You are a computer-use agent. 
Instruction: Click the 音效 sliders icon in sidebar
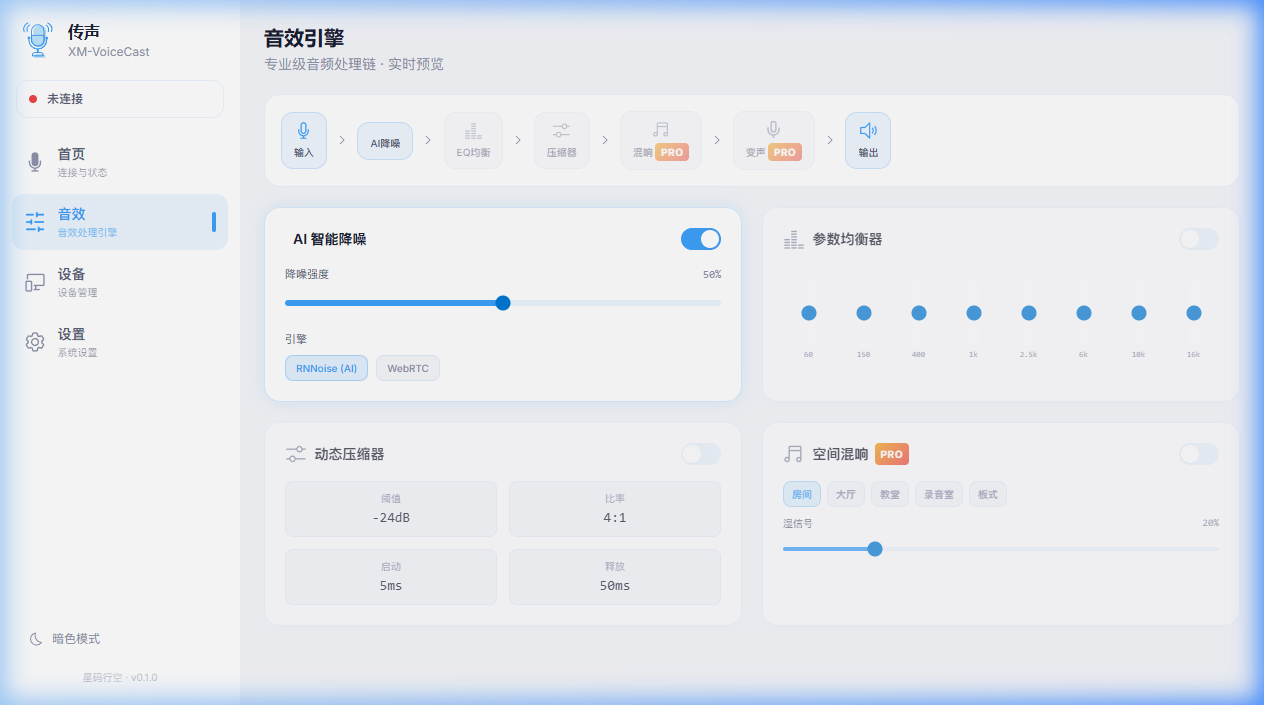coord(35,222)
